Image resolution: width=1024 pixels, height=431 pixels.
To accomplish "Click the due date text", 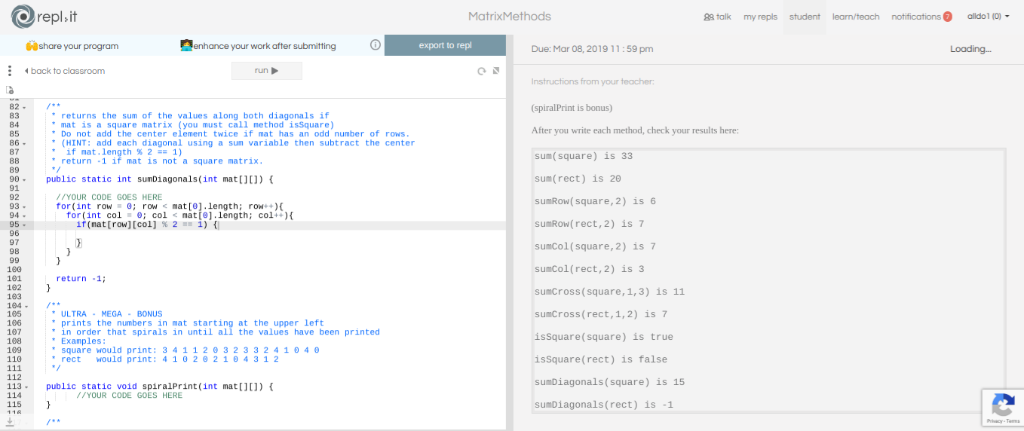I will (592, 49).
